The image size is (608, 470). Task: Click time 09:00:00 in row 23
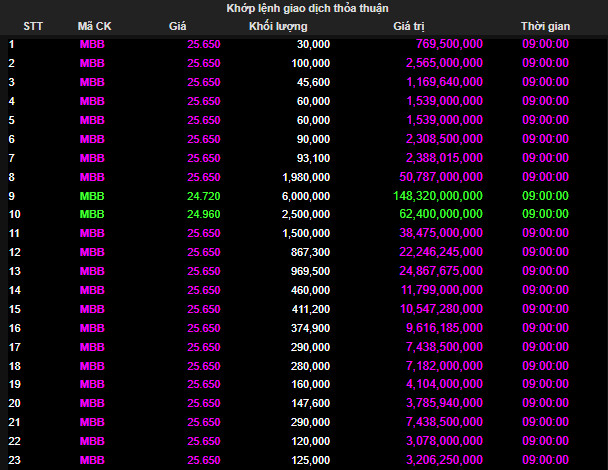pos(545,461)
